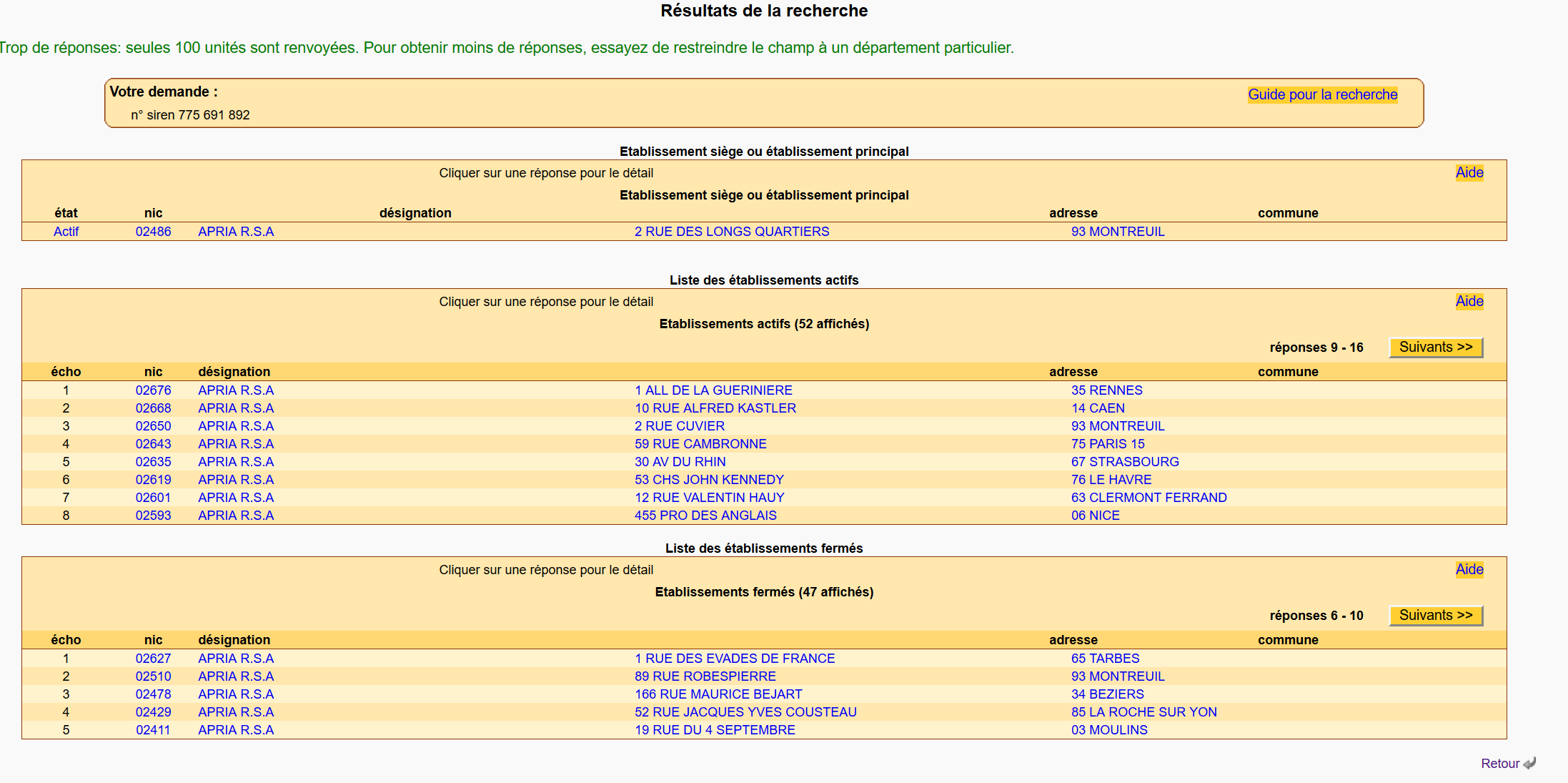Open closed establishment nic 02510

point(153,676)
